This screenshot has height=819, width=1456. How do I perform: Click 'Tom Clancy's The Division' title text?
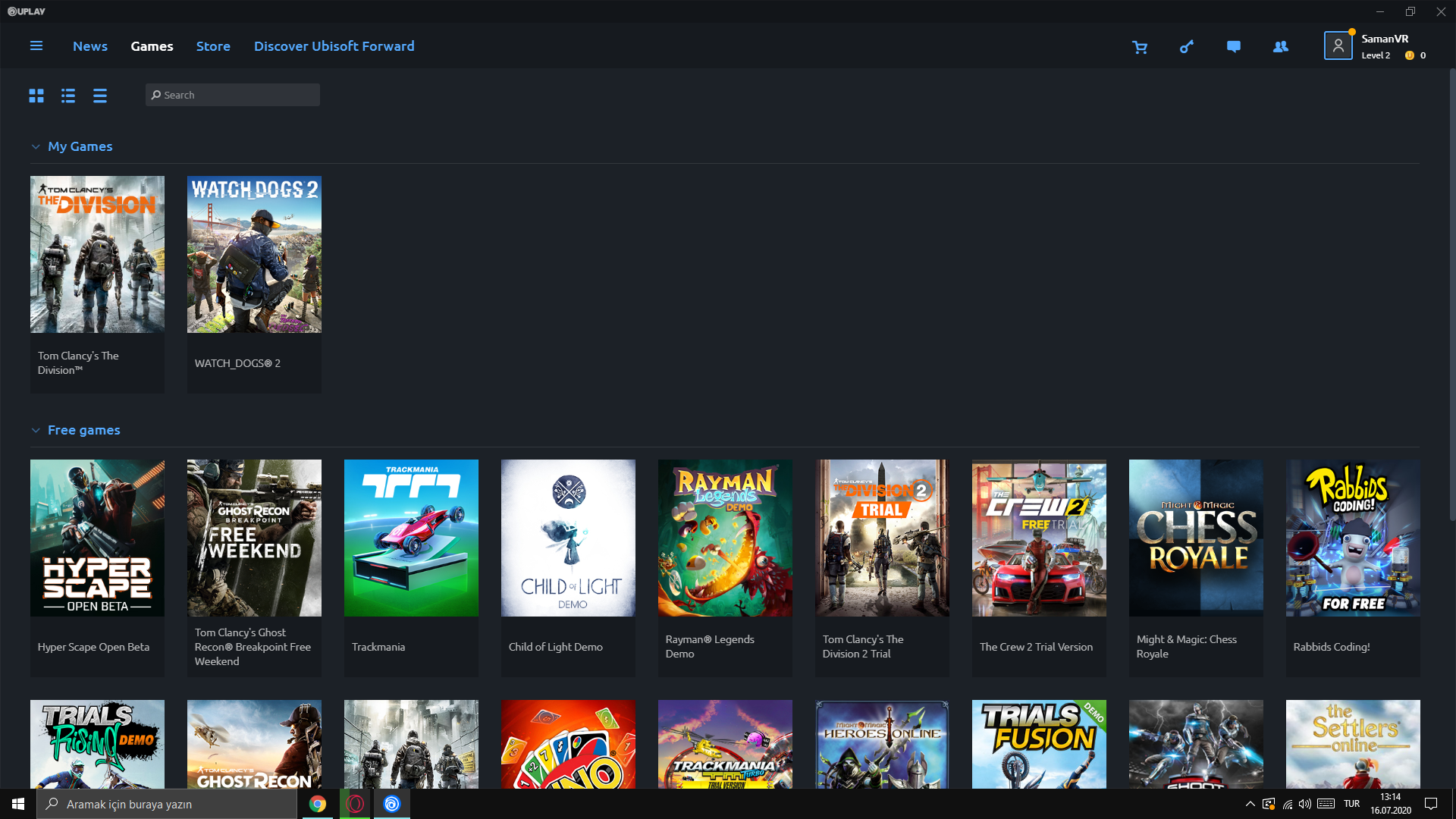tap(78, 362)
